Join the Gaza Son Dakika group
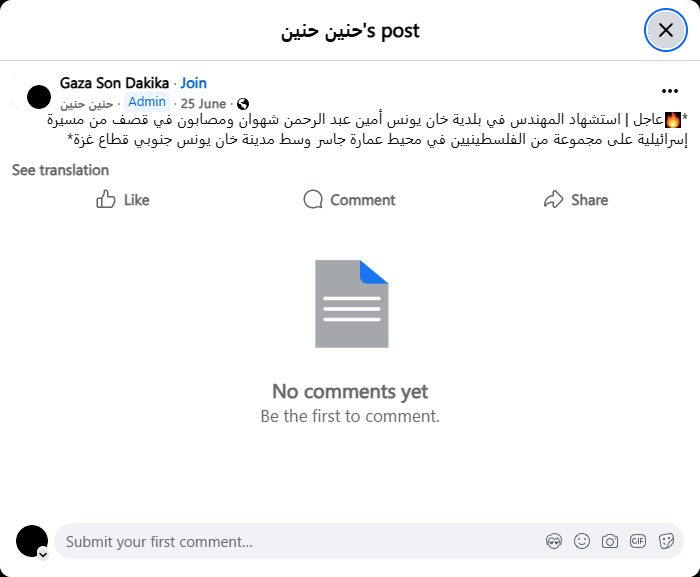Screen dimensions: 700x577 coord(193,83)
